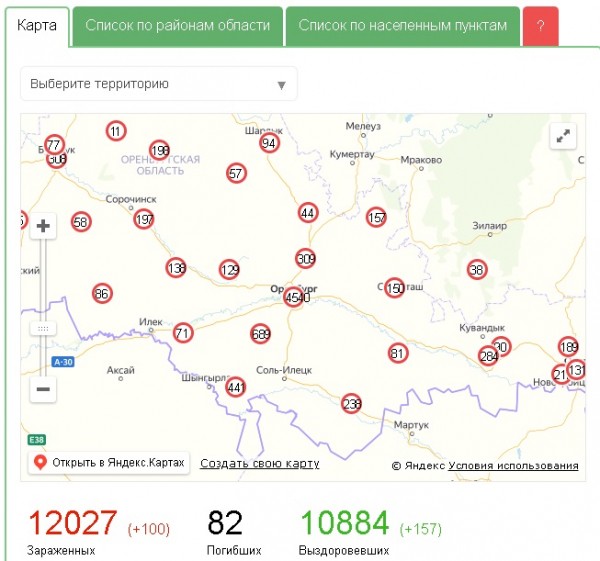The height and width of the screenshot is (561, 600).
Task: Zoom in the map with plus button
Action: point(43,226)
